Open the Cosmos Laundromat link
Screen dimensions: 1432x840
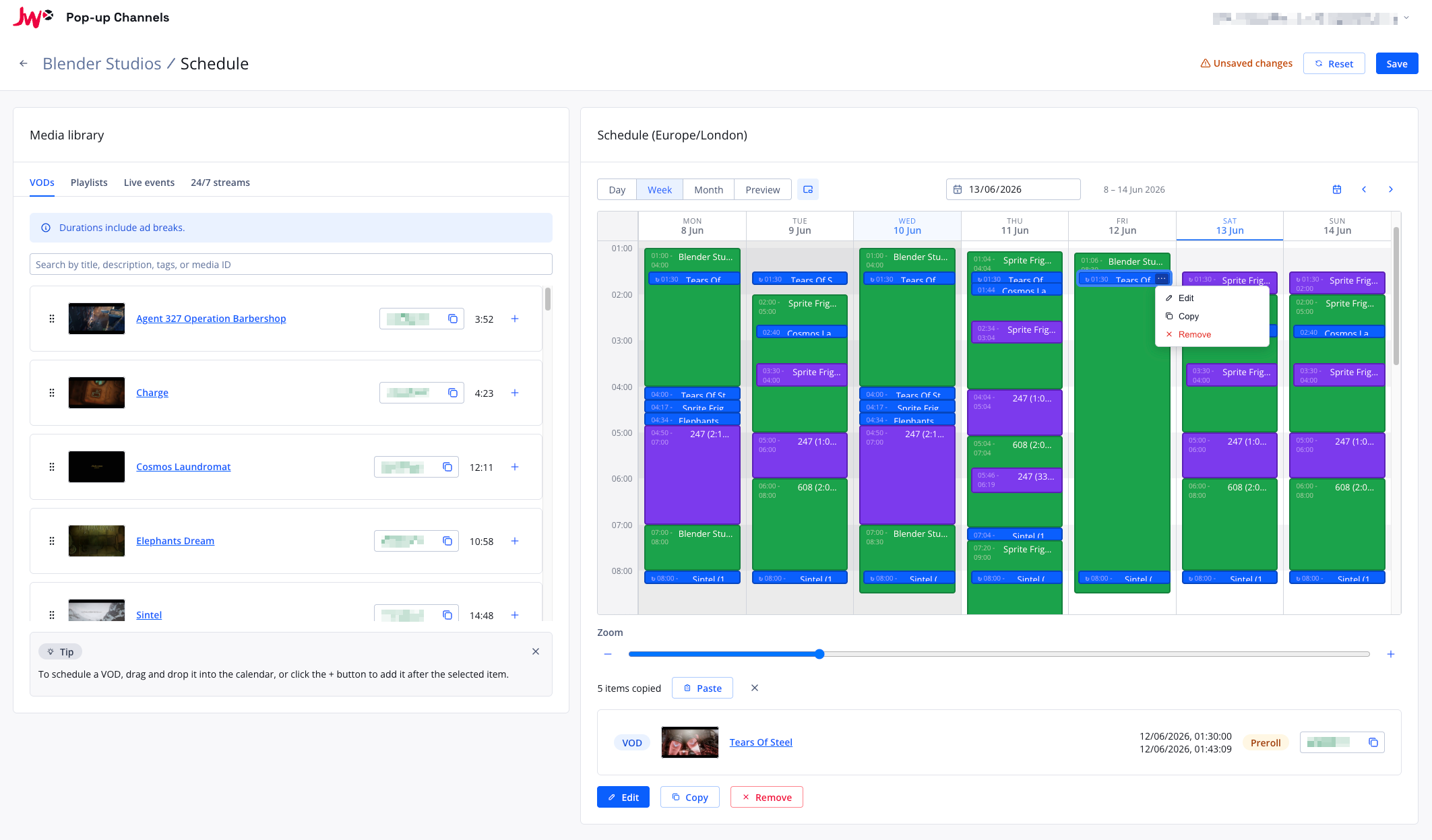pos(183,467)
